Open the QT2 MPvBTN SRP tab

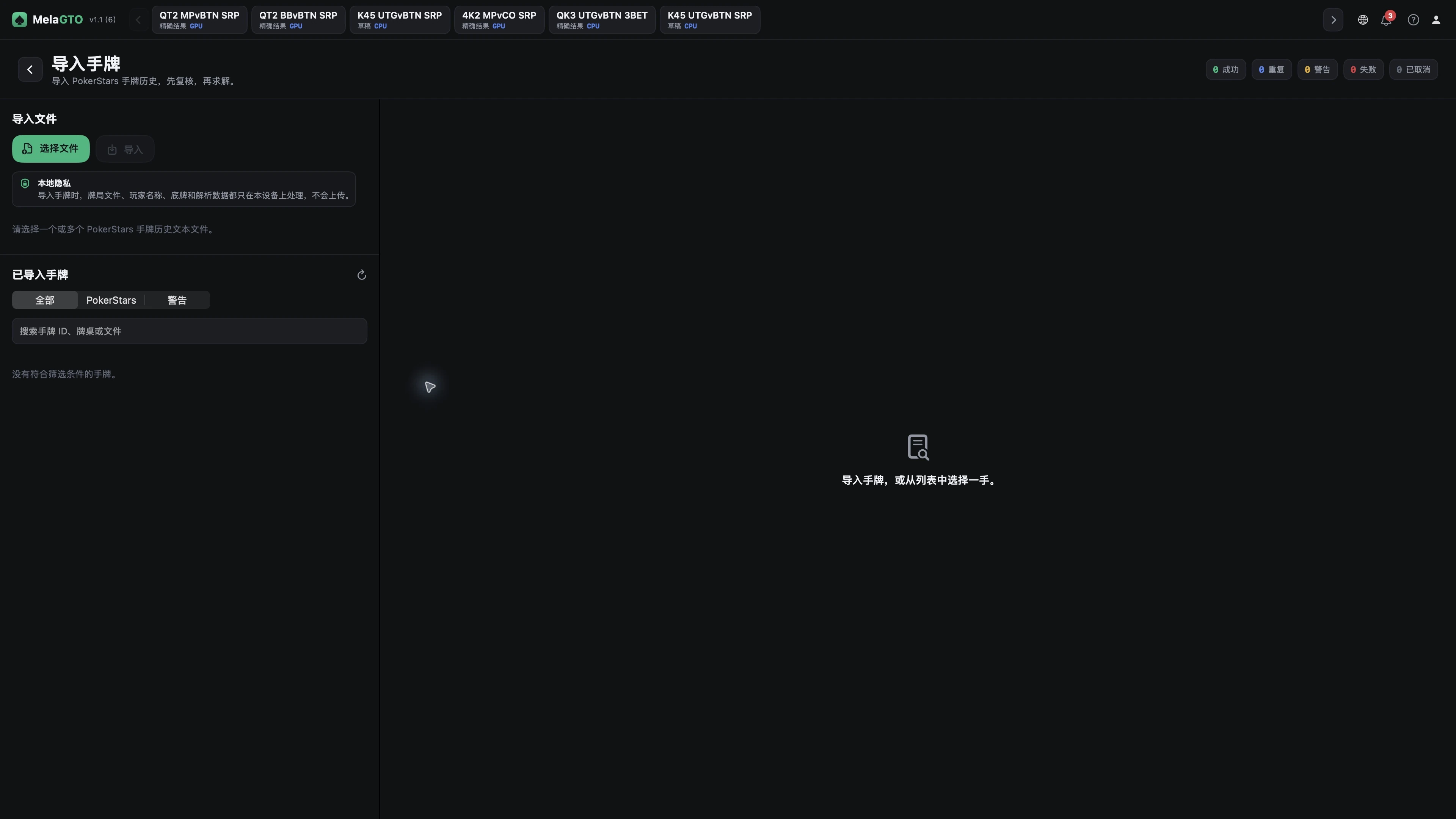tap(199, 20)
